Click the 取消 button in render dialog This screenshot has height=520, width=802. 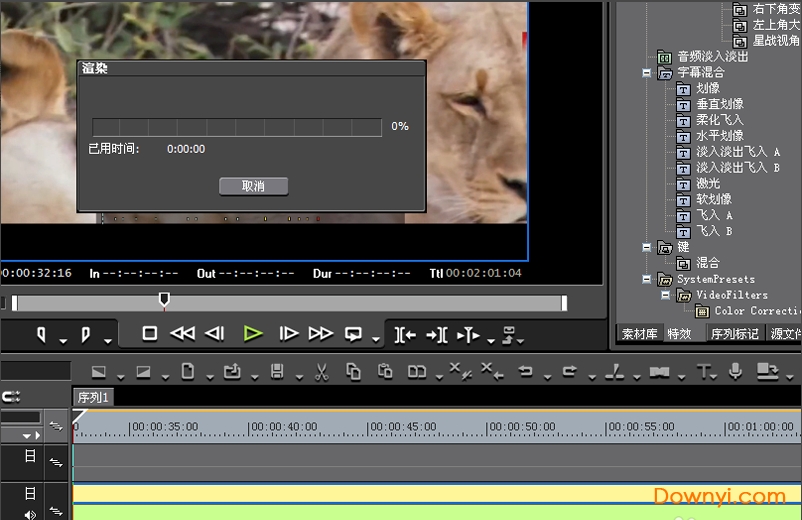pyautogui.click(x=253, y=186)
